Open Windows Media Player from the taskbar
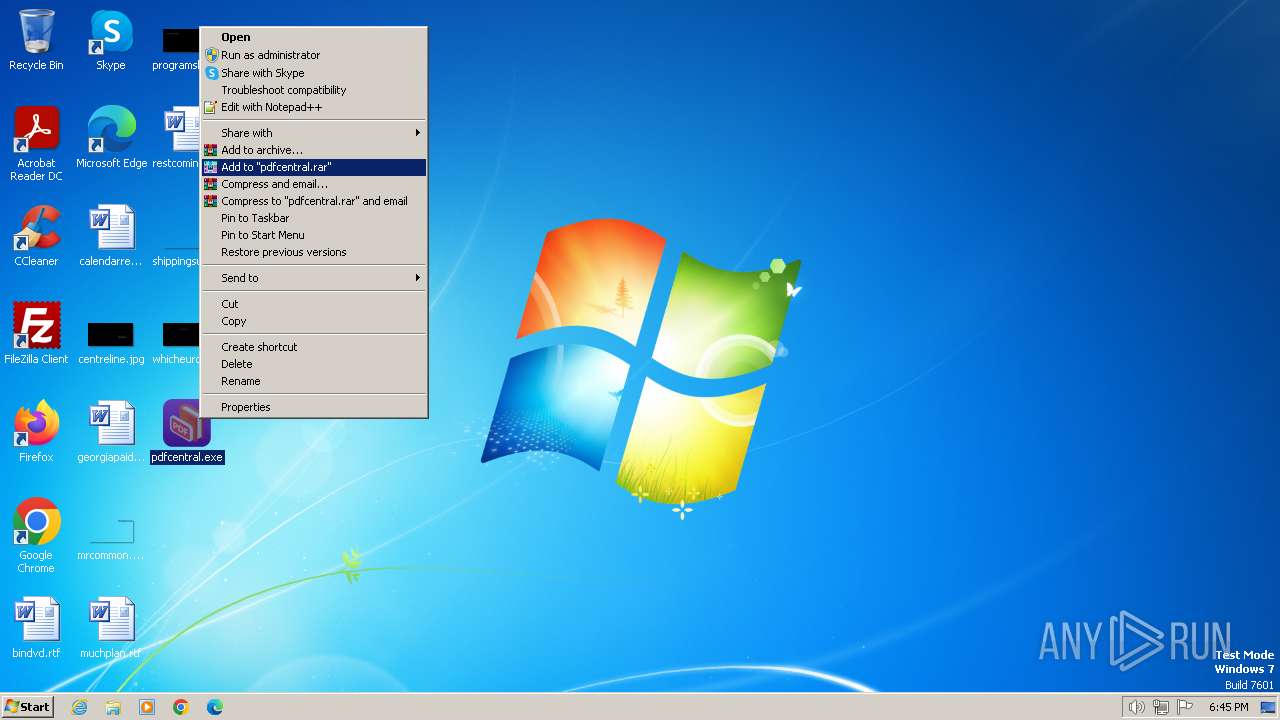Viewport: 1280px width, 720px height. click(147, 707)
